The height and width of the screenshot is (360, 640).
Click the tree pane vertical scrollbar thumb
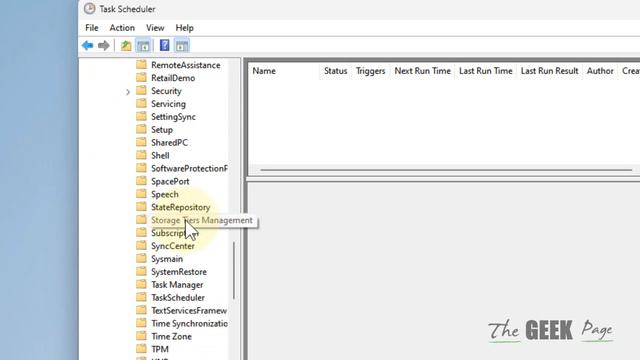(234, 270)
